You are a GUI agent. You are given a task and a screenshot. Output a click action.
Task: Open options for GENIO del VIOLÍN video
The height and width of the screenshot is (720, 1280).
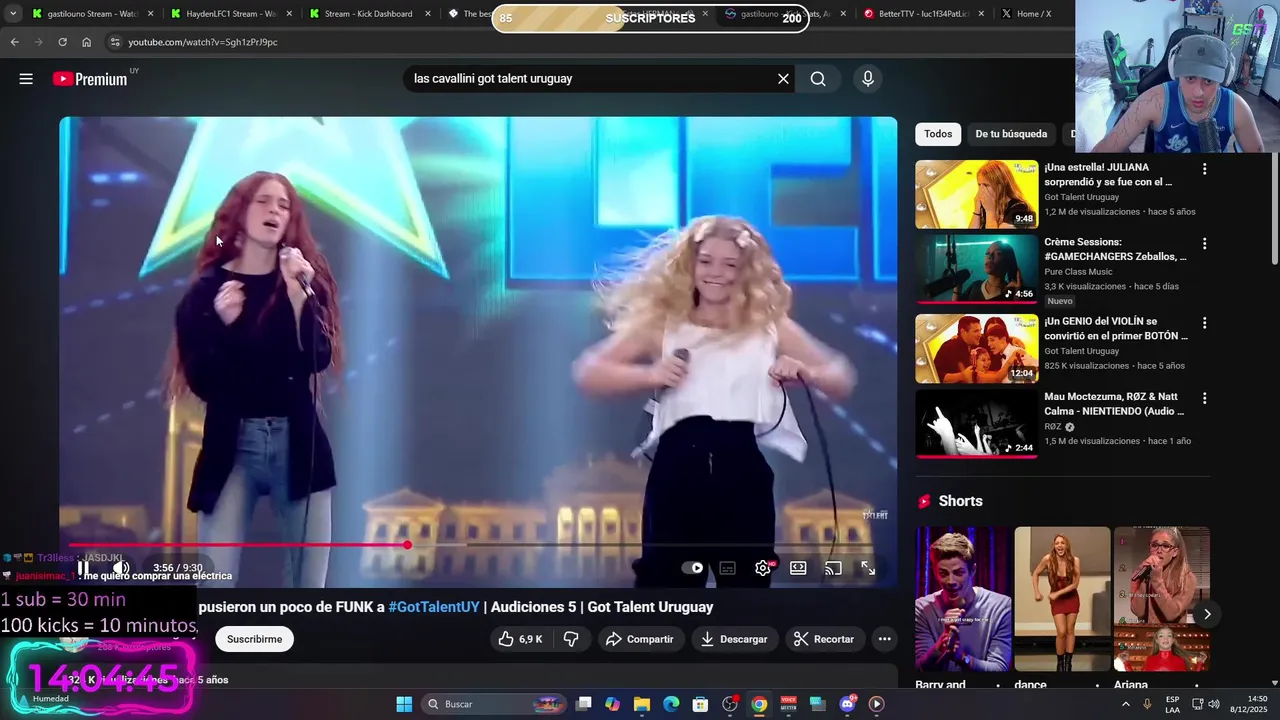pos(1204,323)
